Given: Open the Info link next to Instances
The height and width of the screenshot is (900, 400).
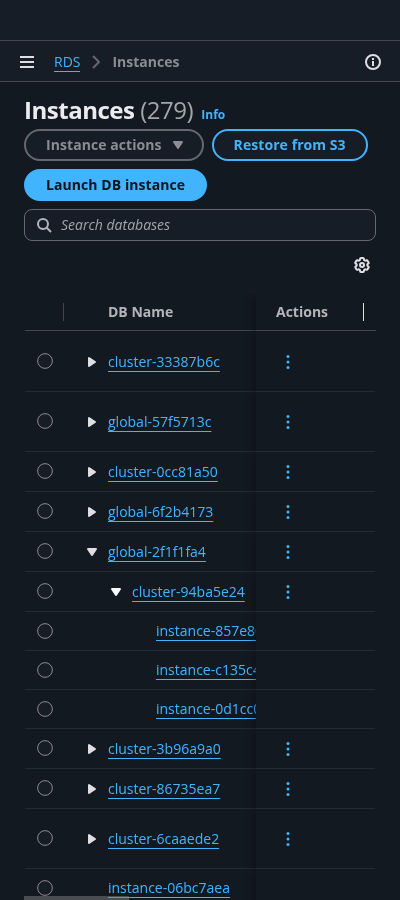Looking at the screenshot, I should pos(213,115).
